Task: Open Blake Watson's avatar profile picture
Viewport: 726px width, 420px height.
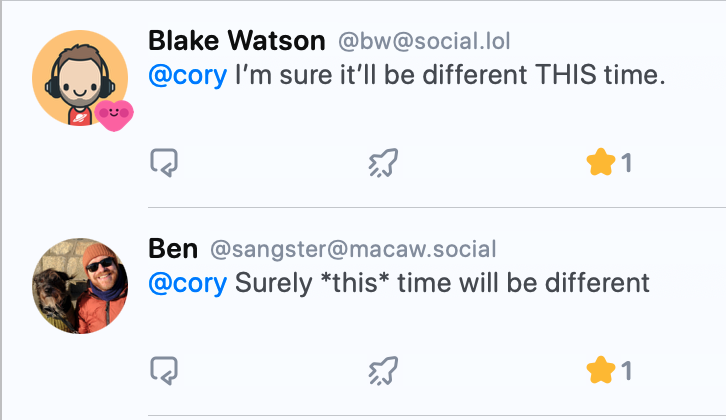Action: click(80, 78)
